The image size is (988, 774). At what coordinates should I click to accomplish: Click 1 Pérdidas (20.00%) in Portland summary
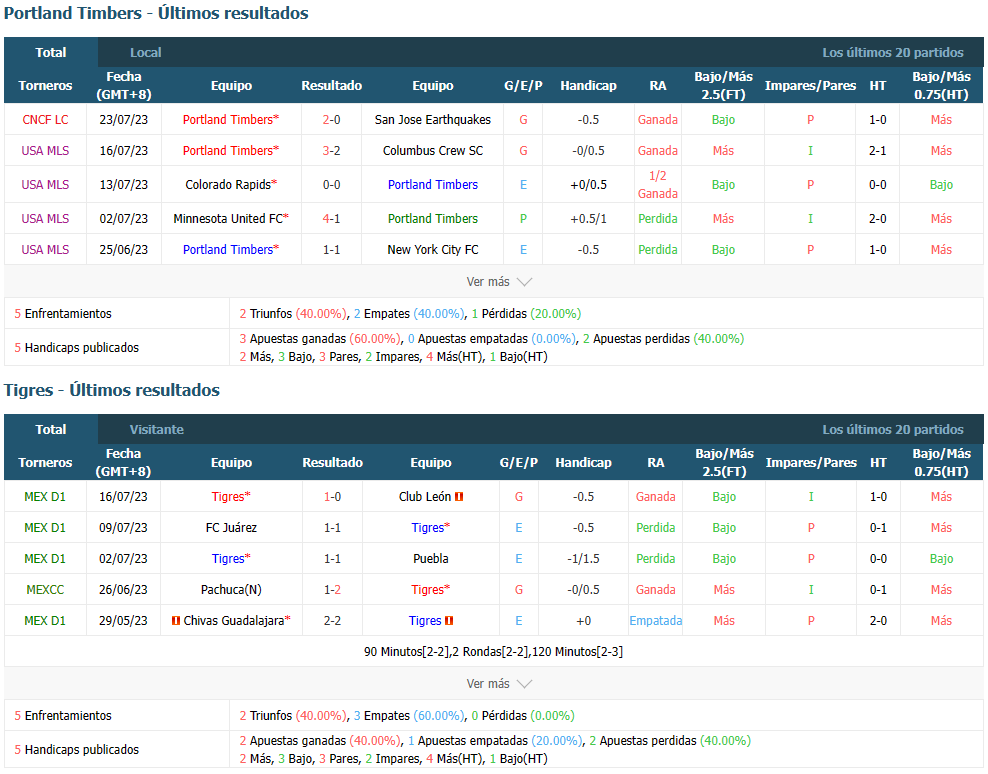(526, 314)
